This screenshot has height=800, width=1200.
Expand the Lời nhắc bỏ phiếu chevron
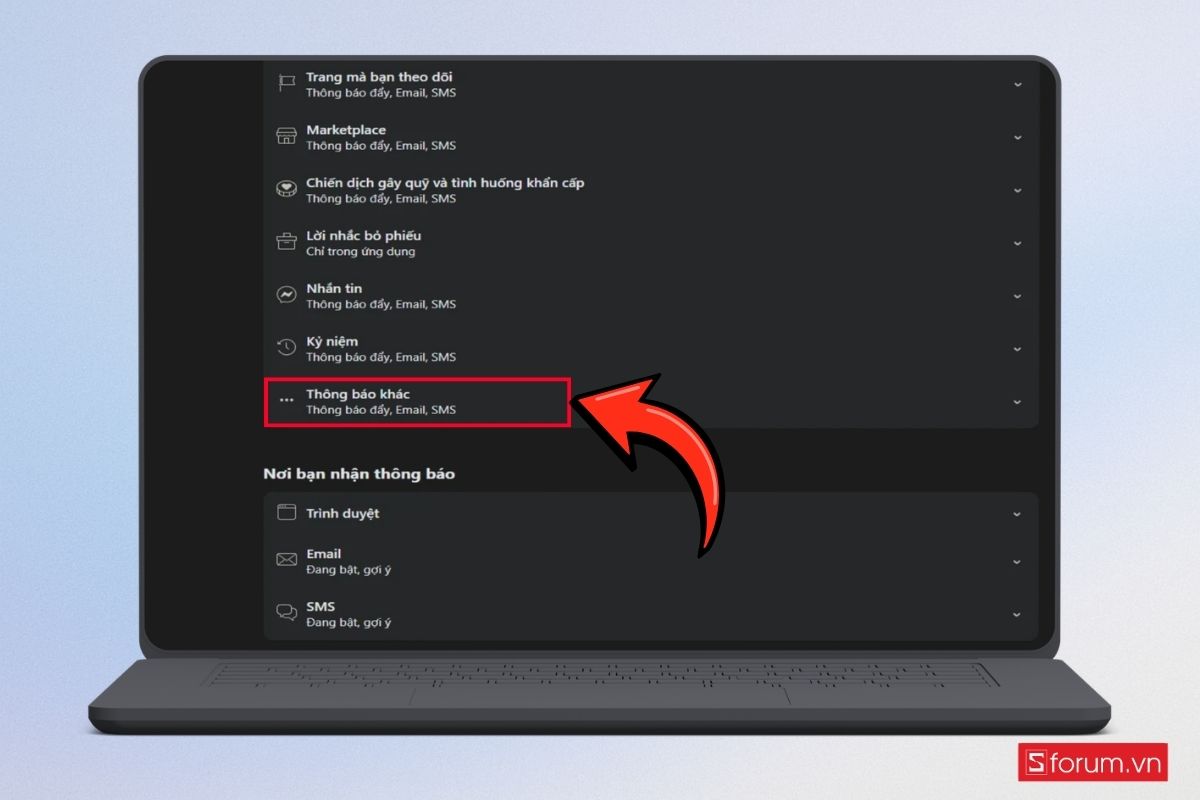tap(1017, 243)
